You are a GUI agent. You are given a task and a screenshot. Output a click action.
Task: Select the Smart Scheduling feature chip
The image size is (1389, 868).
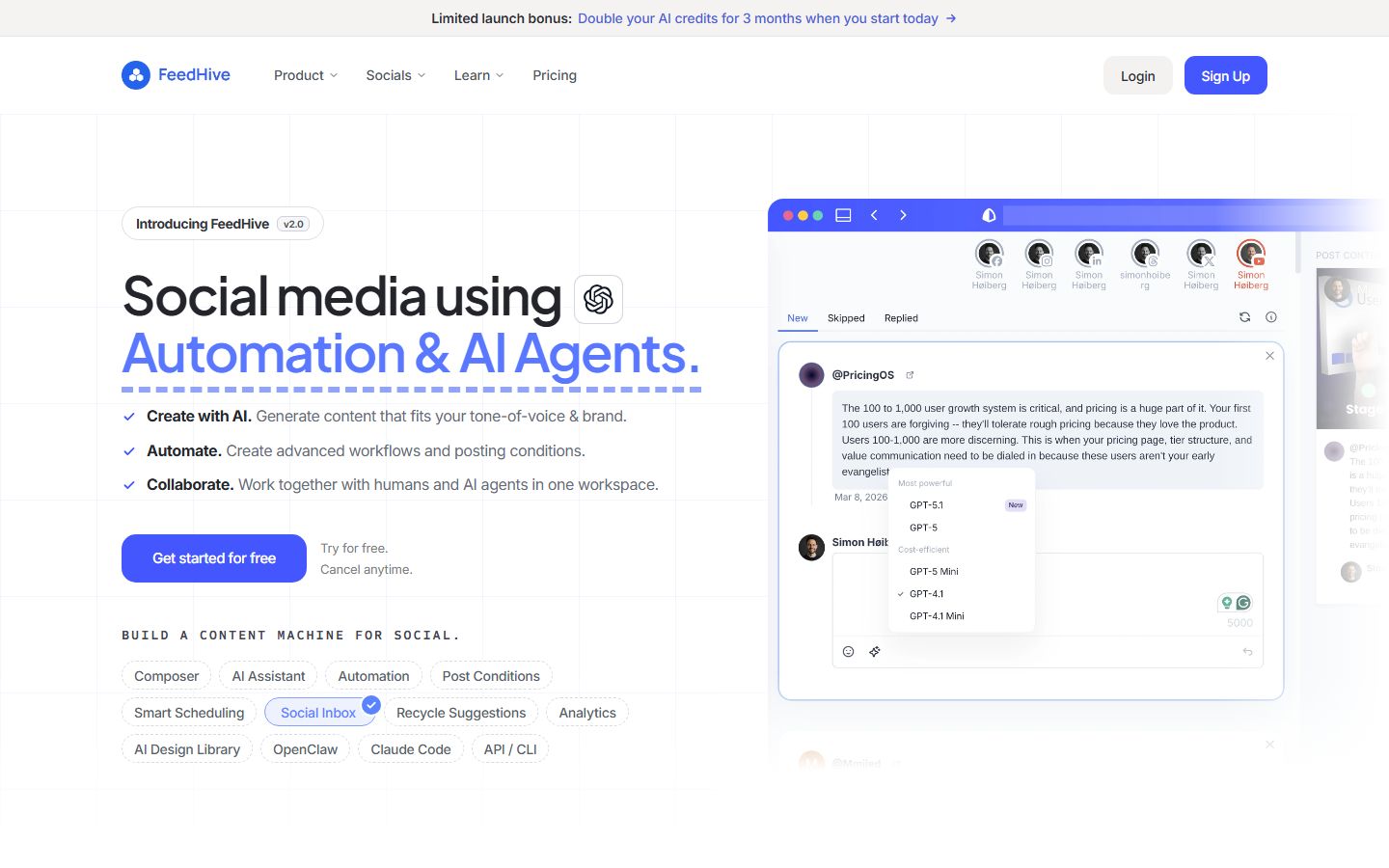189,713
